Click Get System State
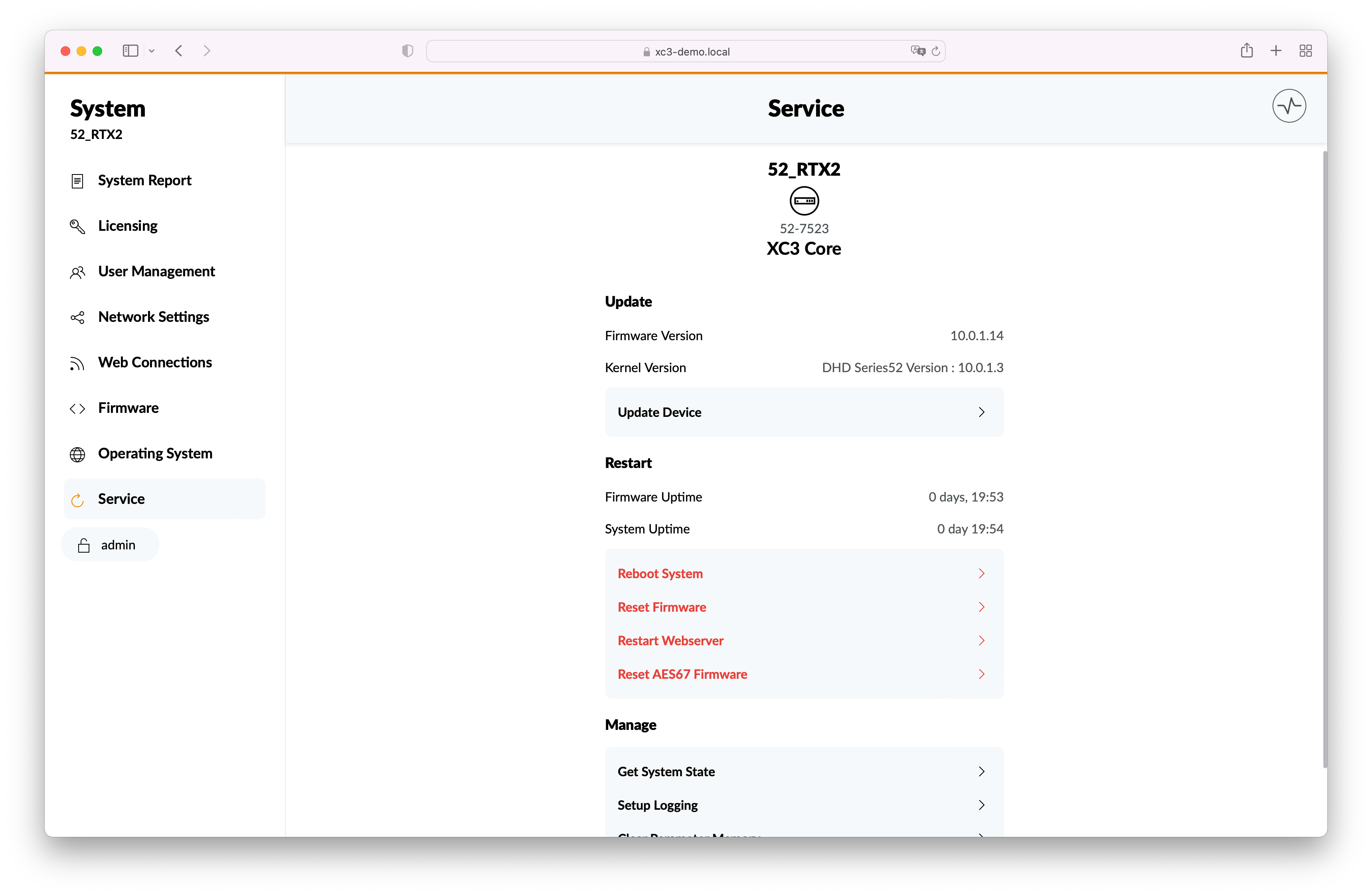Screen dimensions: 1372x896 804,771
